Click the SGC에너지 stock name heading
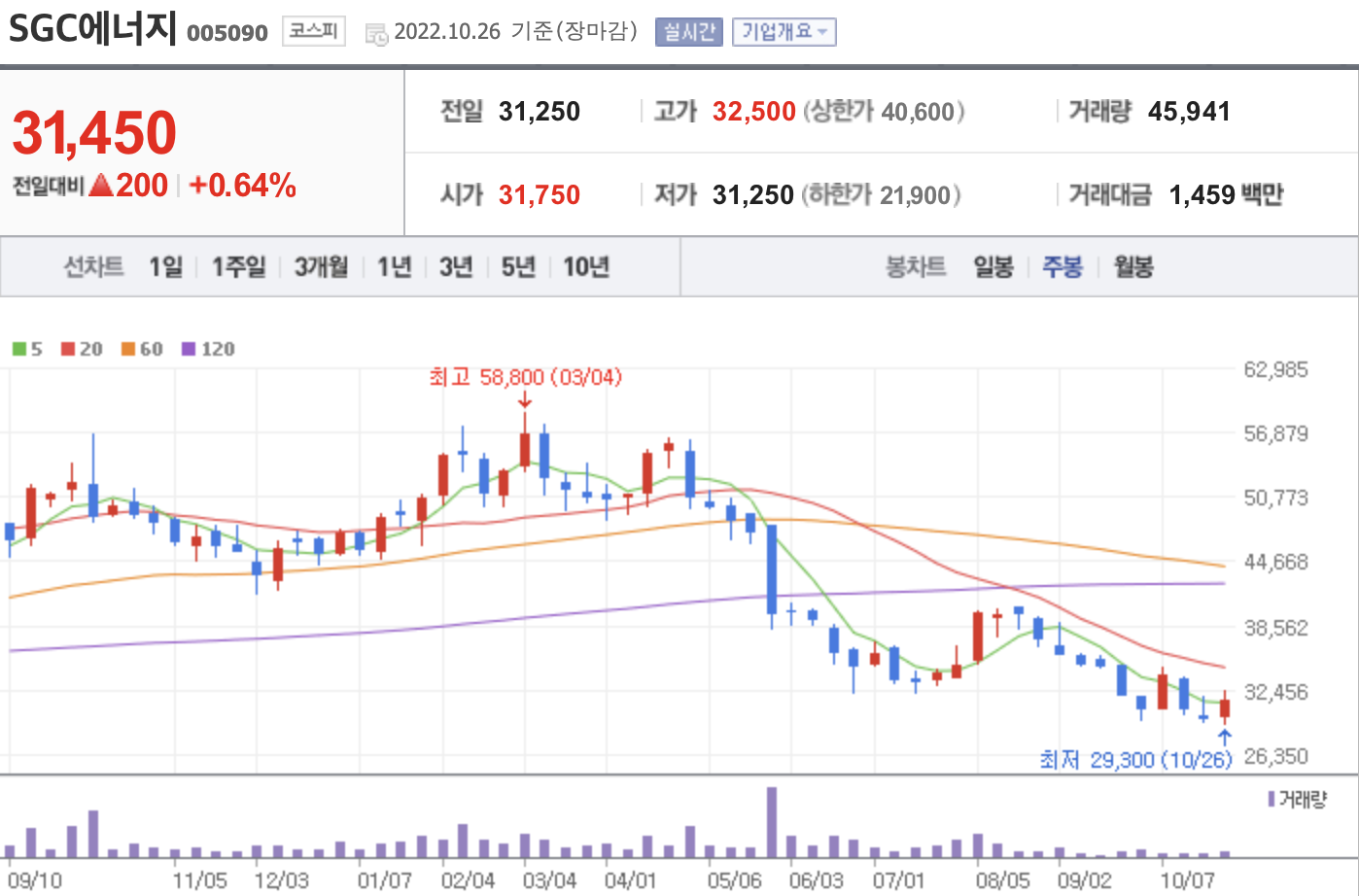The width and height of the screenshot is (1359, 896). click(91, 29)
